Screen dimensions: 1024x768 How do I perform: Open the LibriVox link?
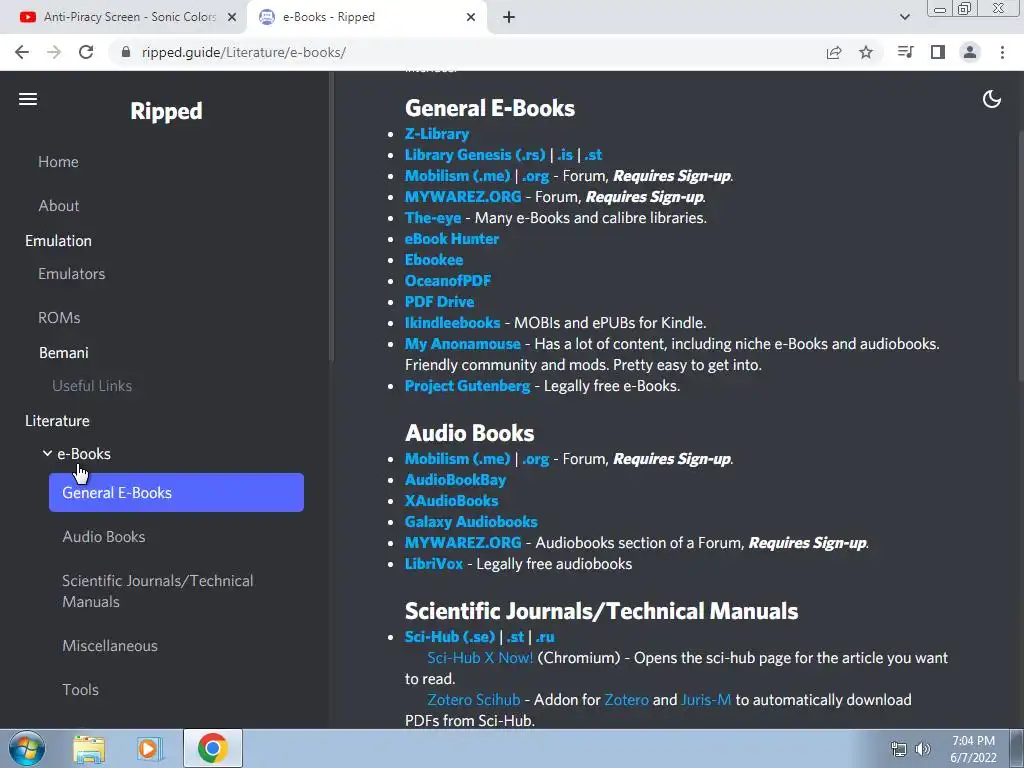click(434, 564)
